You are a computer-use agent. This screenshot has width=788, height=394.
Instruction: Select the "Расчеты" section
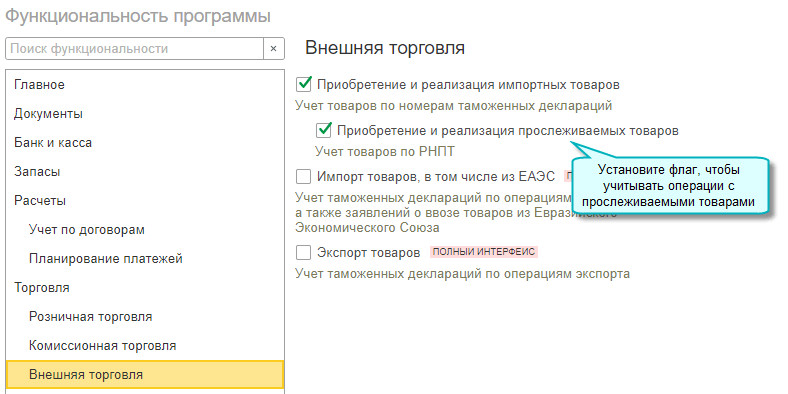pos(145,201)
